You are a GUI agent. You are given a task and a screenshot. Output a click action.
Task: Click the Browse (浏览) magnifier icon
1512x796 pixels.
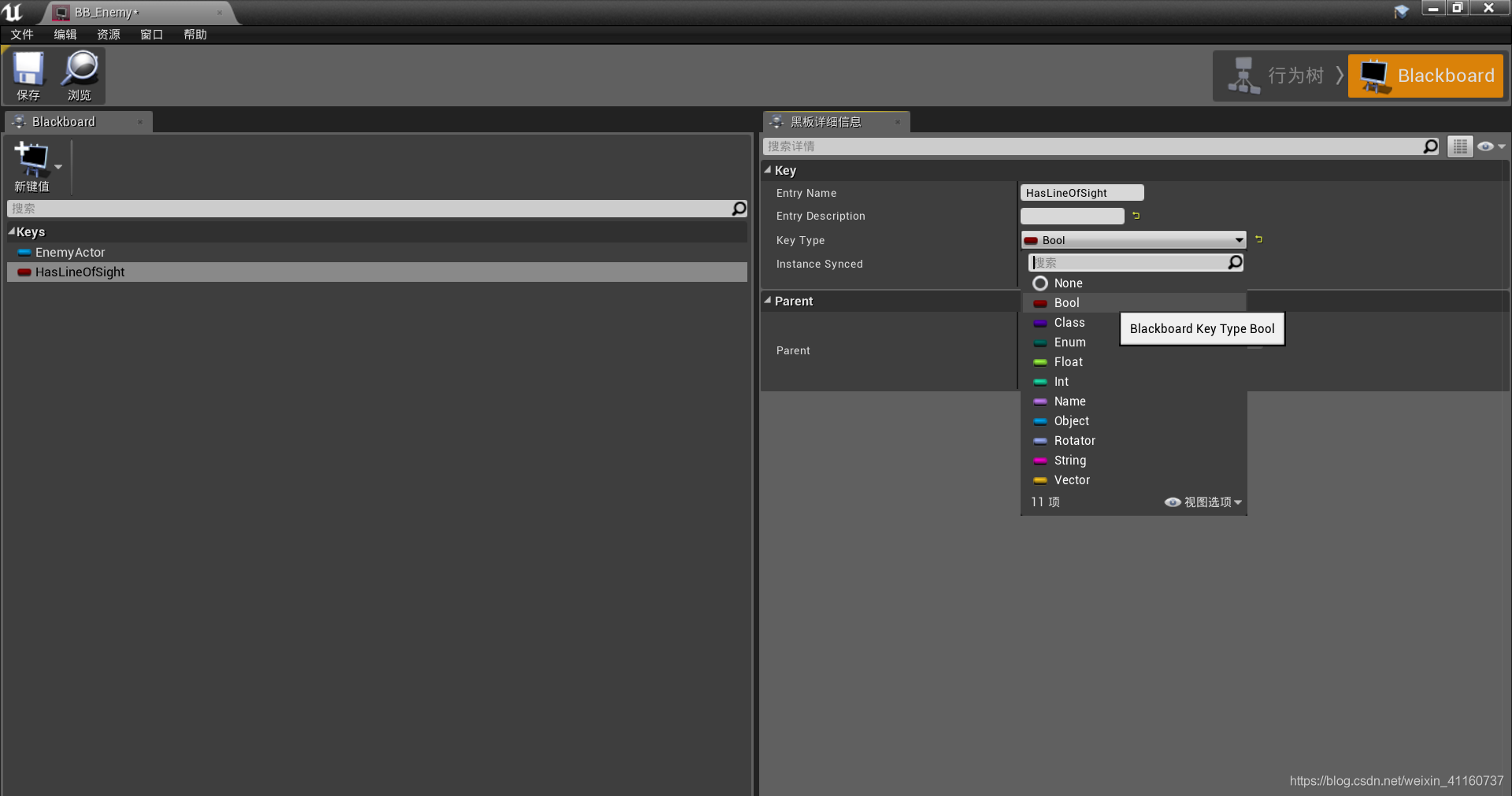80,76
